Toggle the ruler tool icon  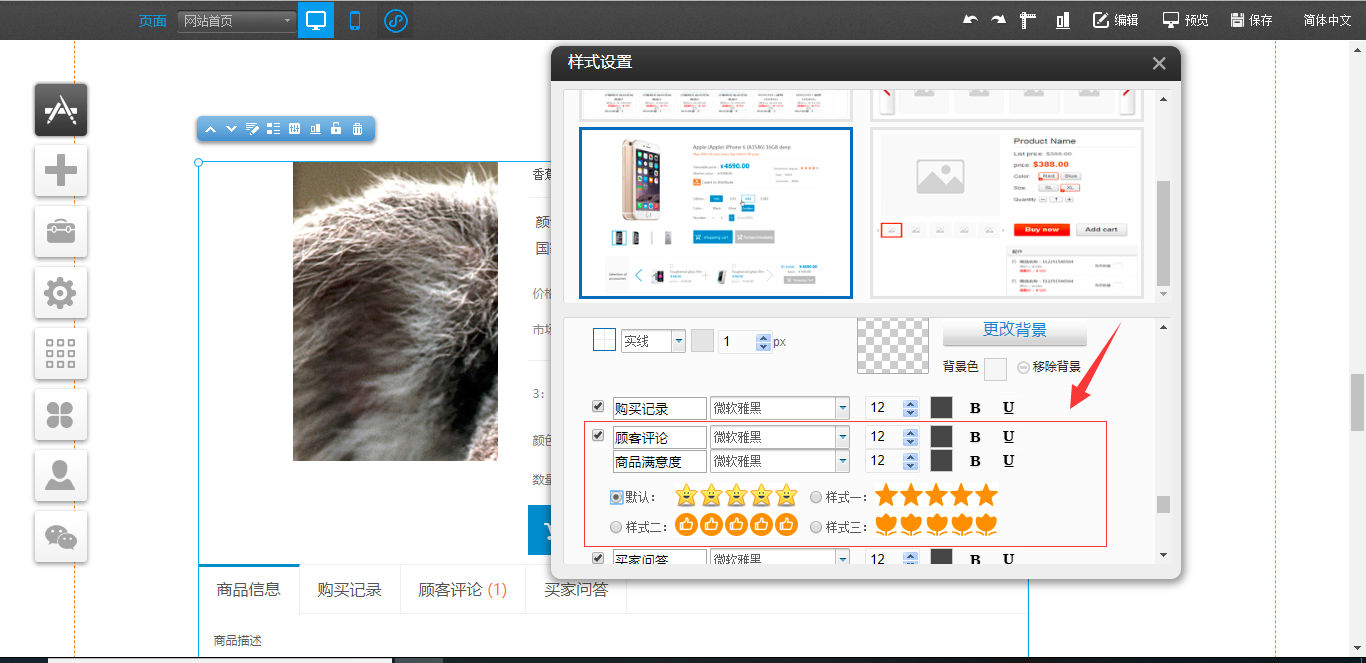pos(1026,20)
